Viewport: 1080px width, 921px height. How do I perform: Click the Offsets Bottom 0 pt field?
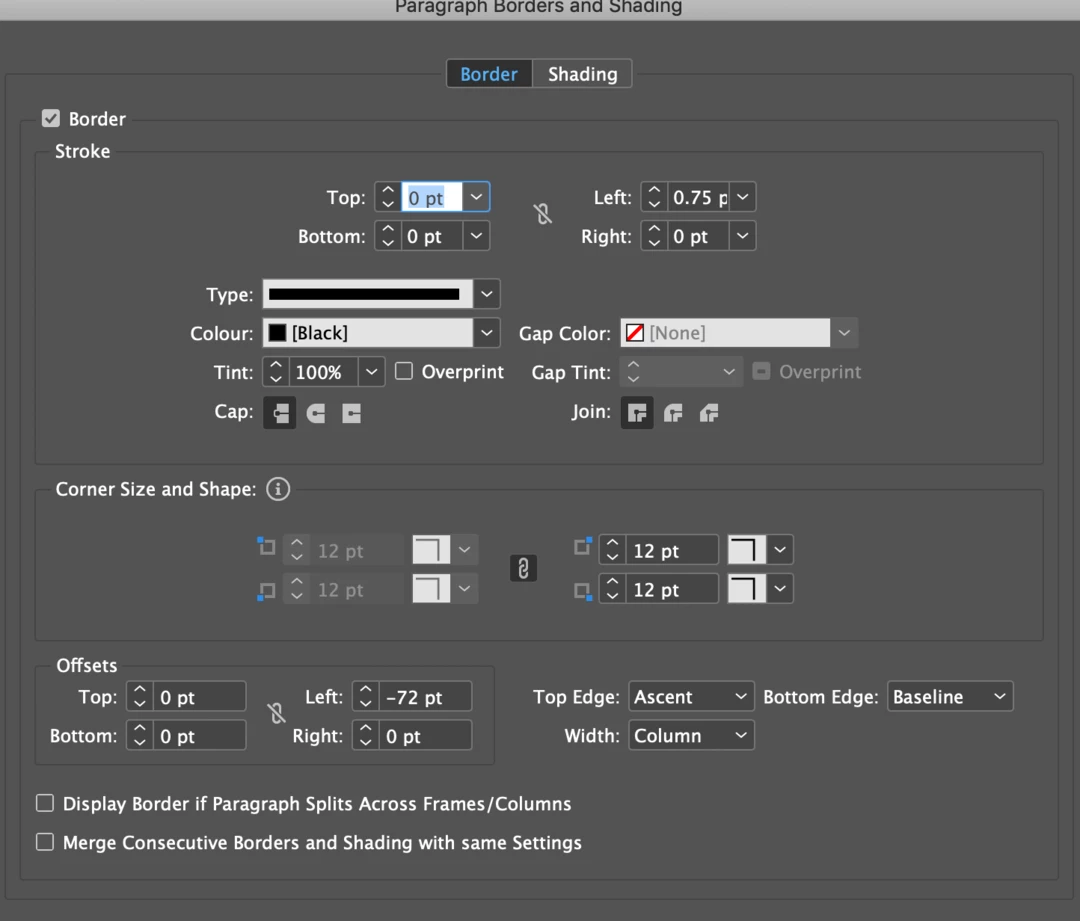pos(199,736)
